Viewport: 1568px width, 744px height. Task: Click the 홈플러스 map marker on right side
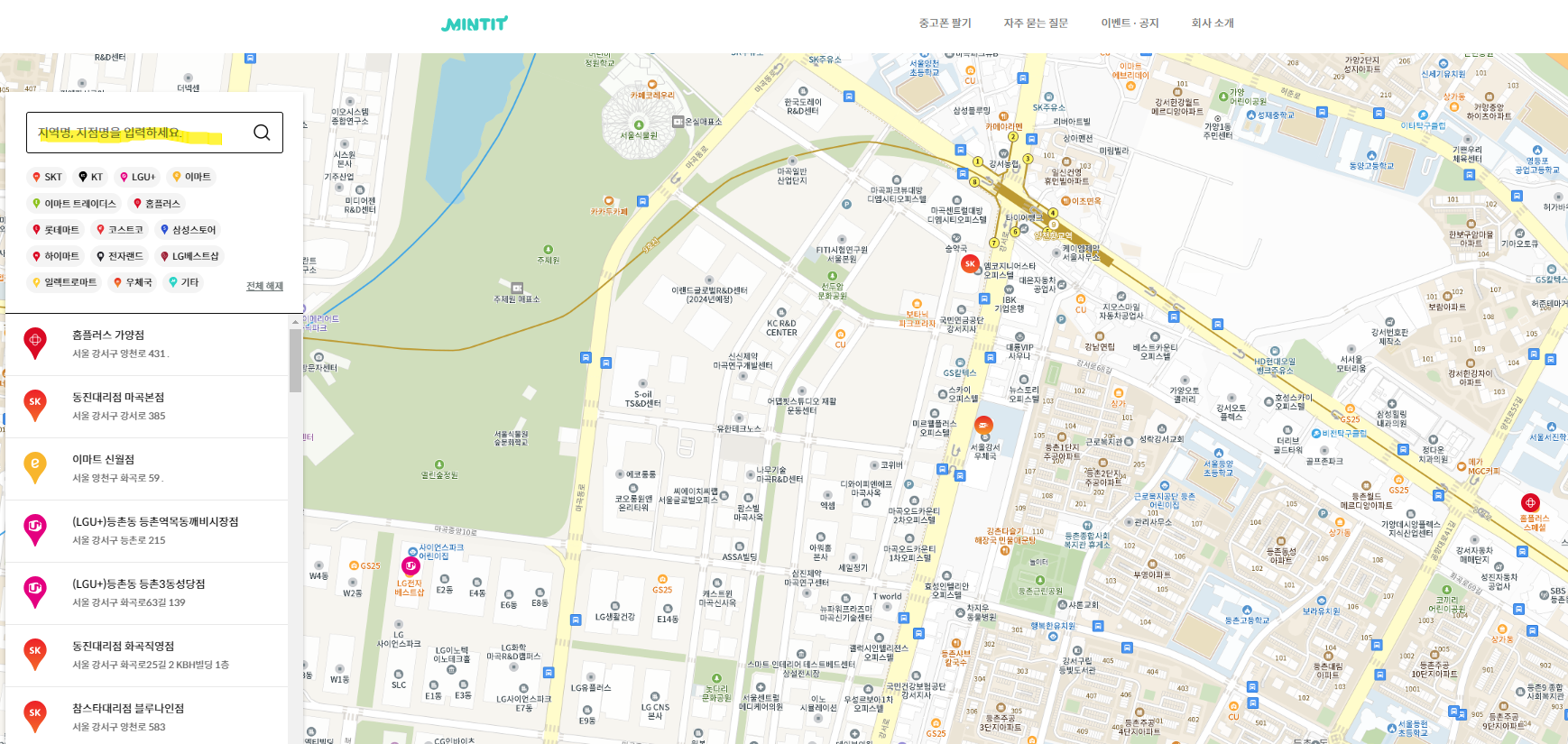tap(1530, 503)
